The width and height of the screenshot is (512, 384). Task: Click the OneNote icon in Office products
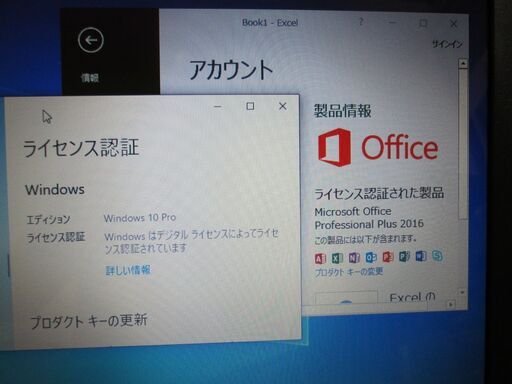coord(354,257)
